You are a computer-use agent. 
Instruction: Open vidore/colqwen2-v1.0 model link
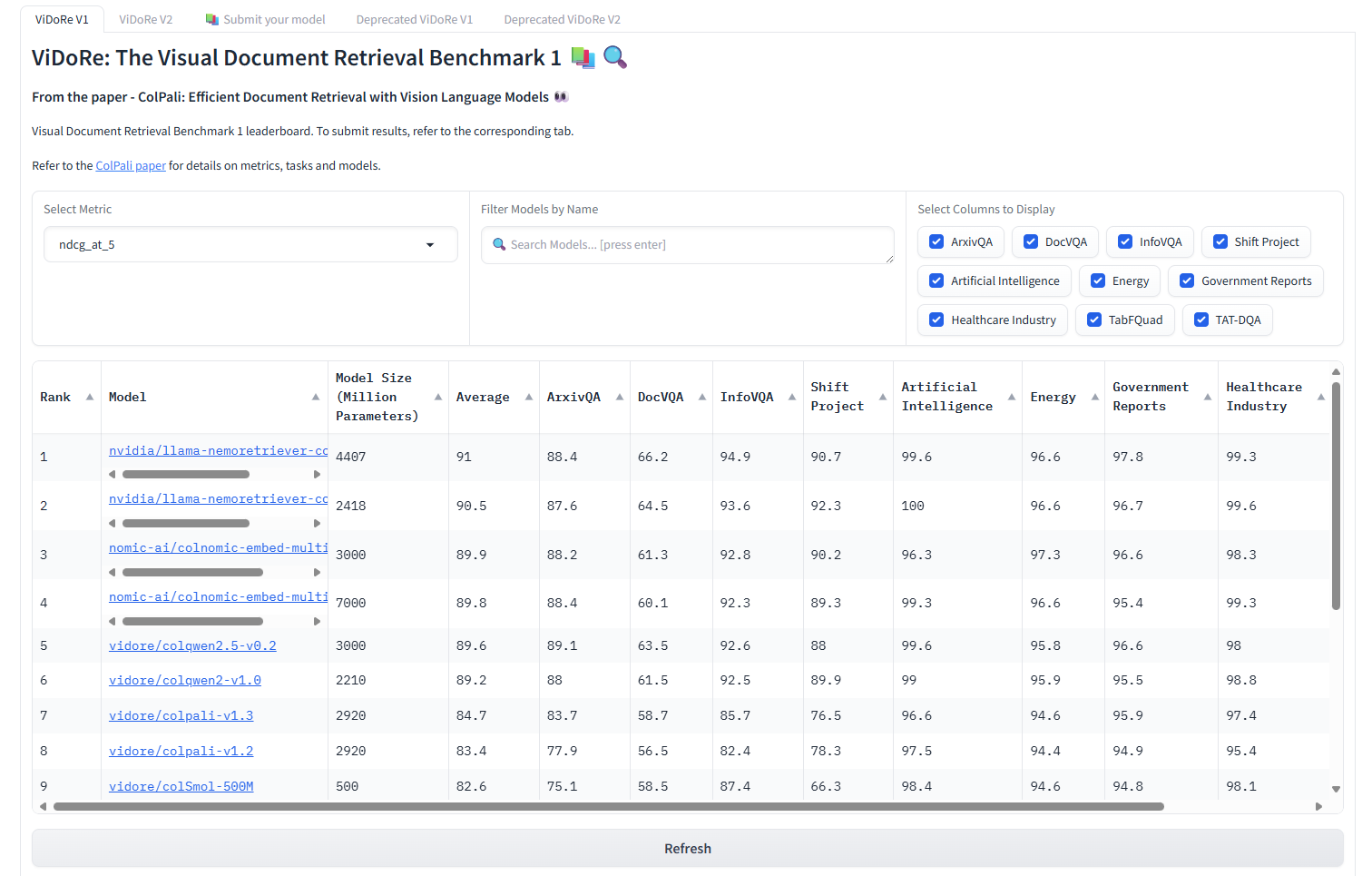[185, 680]
